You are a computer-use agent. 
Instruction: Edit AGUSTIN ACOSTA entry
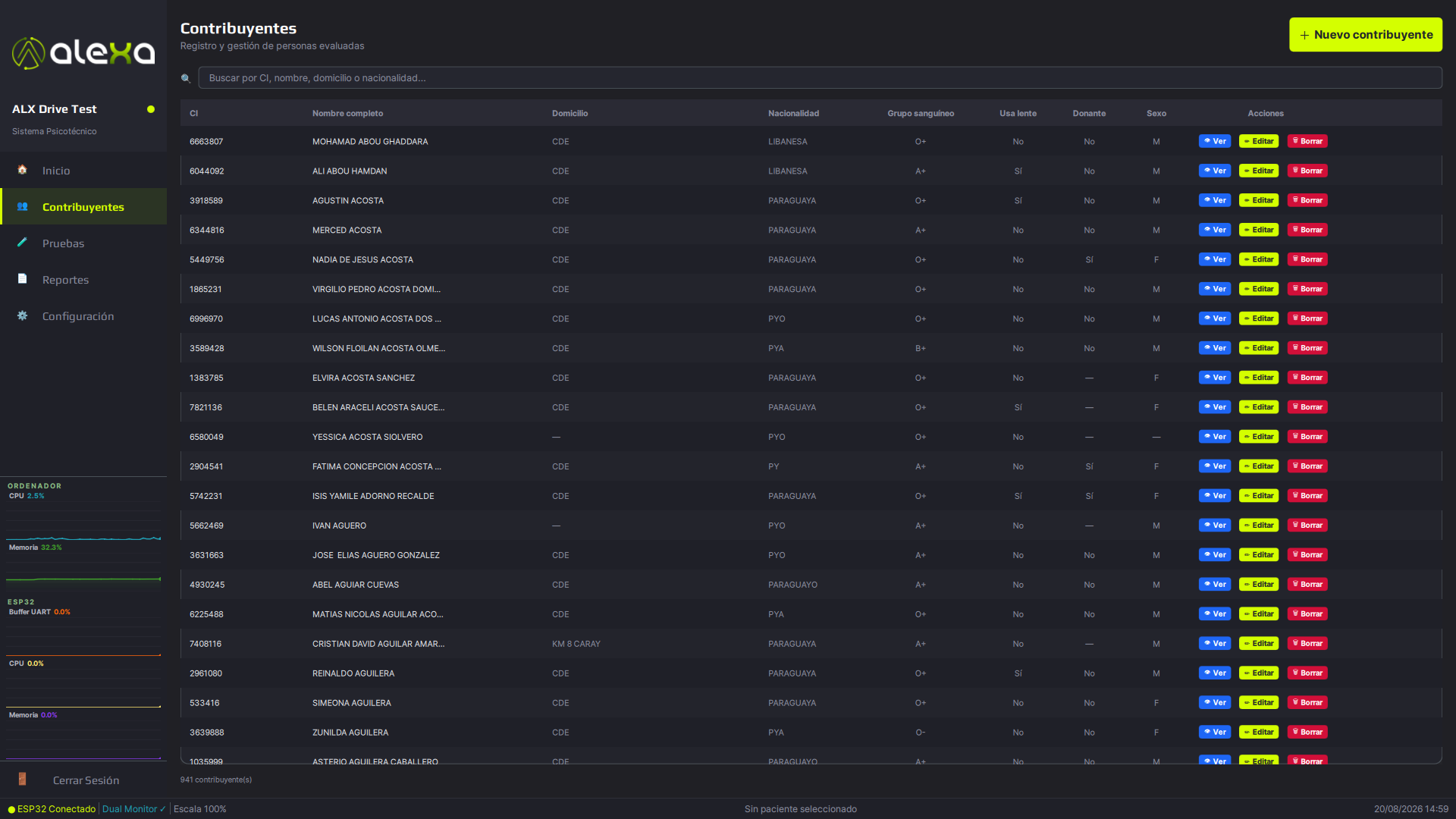[x=1259, y=200]
